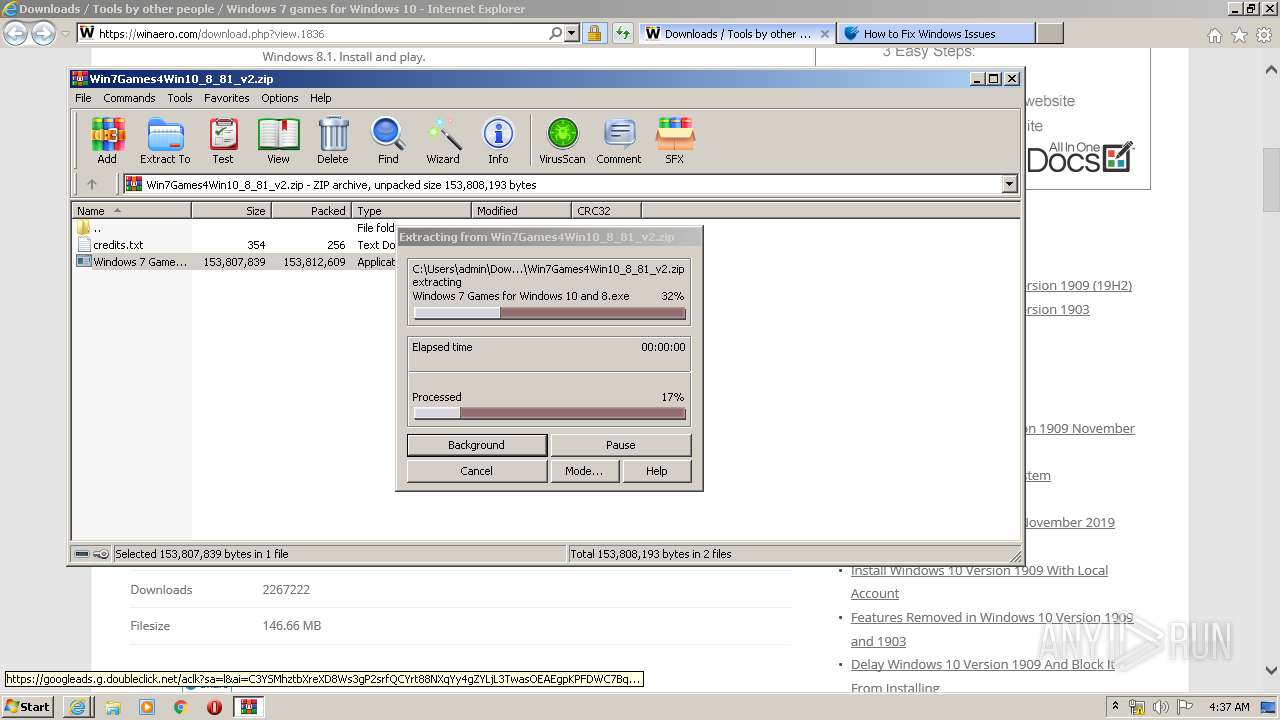The width and height of the screenshot is (1280, 720).
Task: Click the IE refresh icon
Action: (x=623, y=33)
